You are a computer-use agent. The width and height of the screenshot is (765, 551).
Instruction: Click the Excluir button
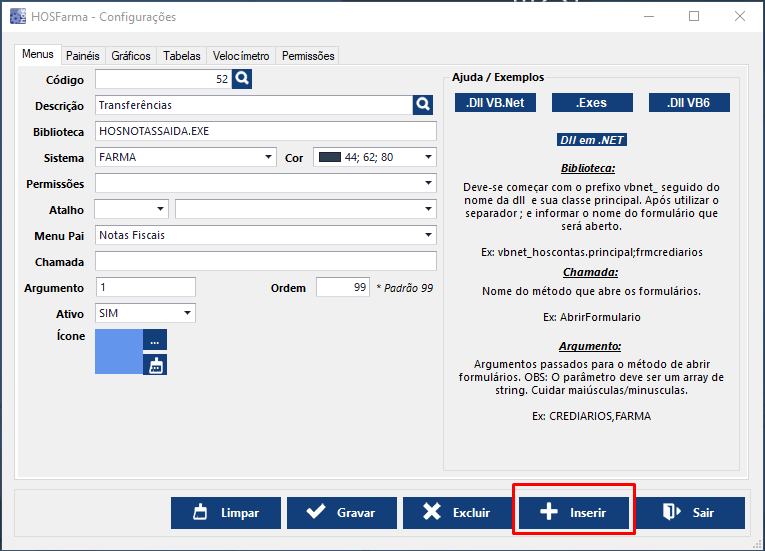coord(456,513)
